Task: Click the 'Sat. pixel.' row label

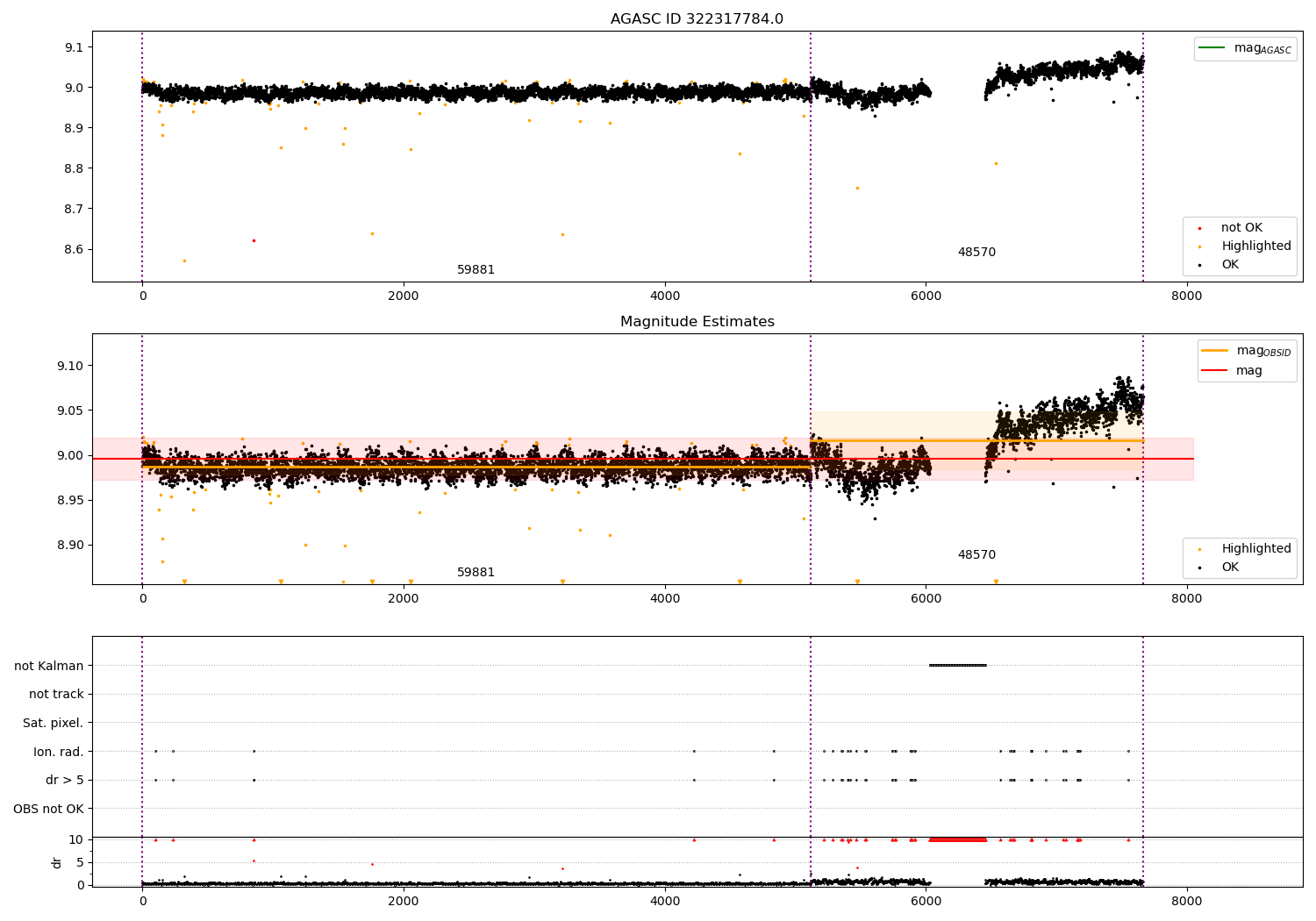Action: tap(54, 724)
